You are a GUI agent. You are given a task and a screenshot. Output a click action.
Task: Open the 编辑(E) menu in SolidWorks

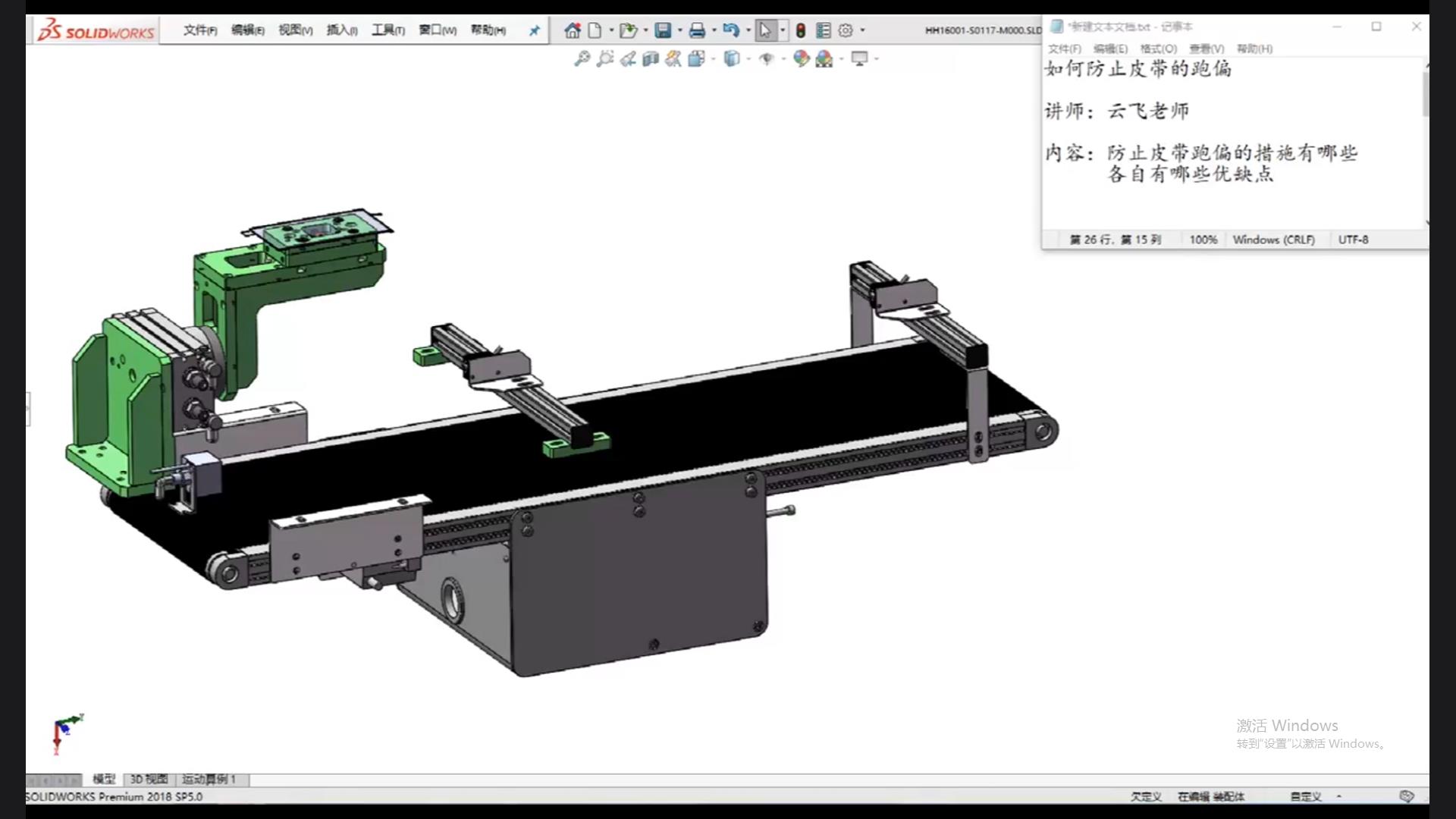[248, 30]
